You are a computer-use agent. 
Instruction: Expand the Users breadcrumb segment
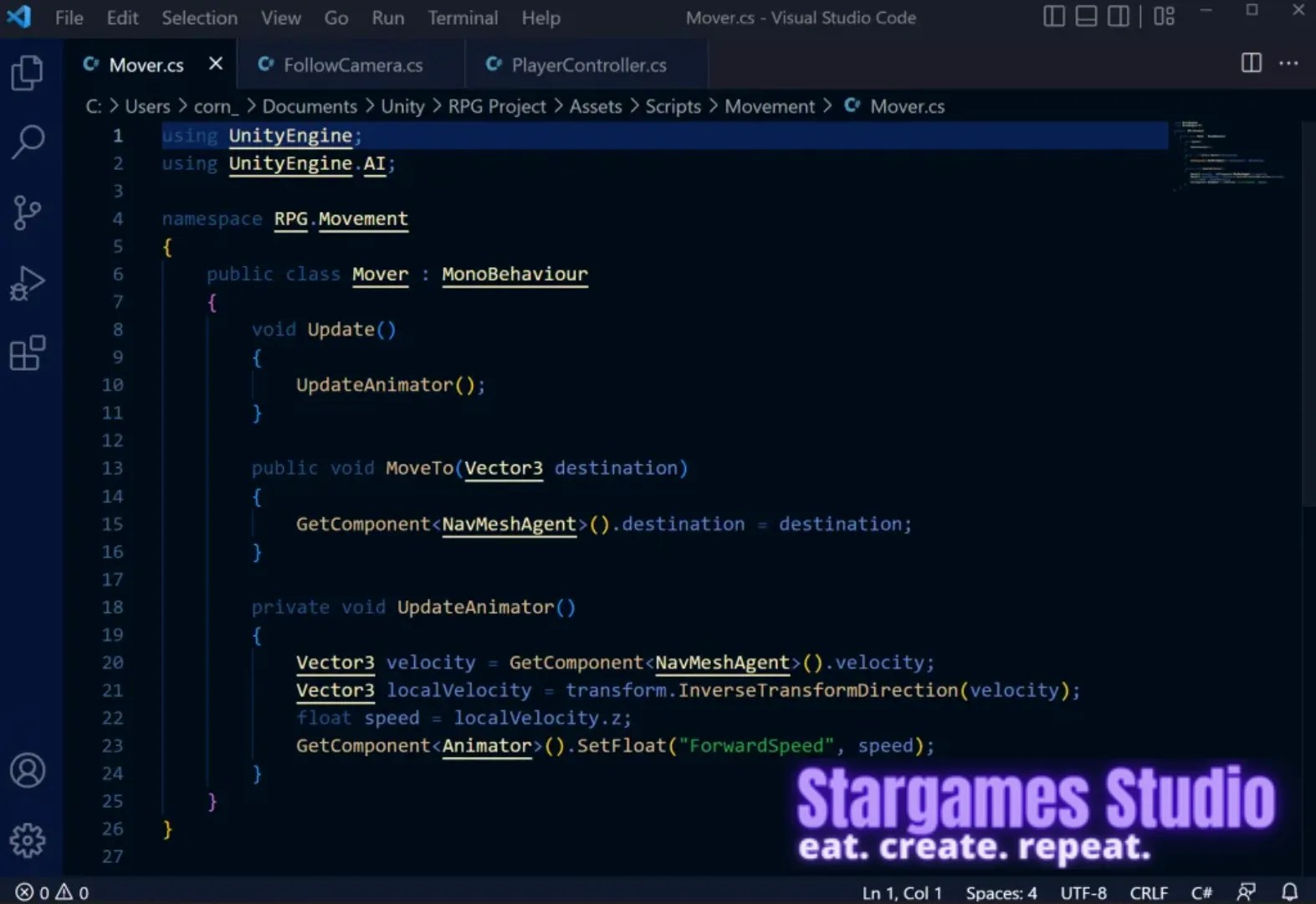[147, 106]
